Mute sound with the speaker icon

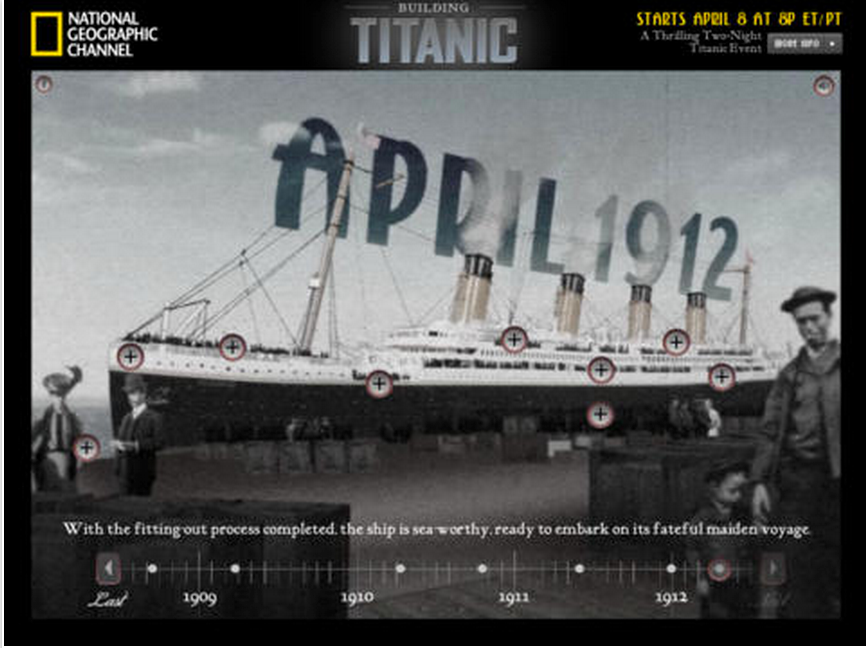tap(823, 86)
